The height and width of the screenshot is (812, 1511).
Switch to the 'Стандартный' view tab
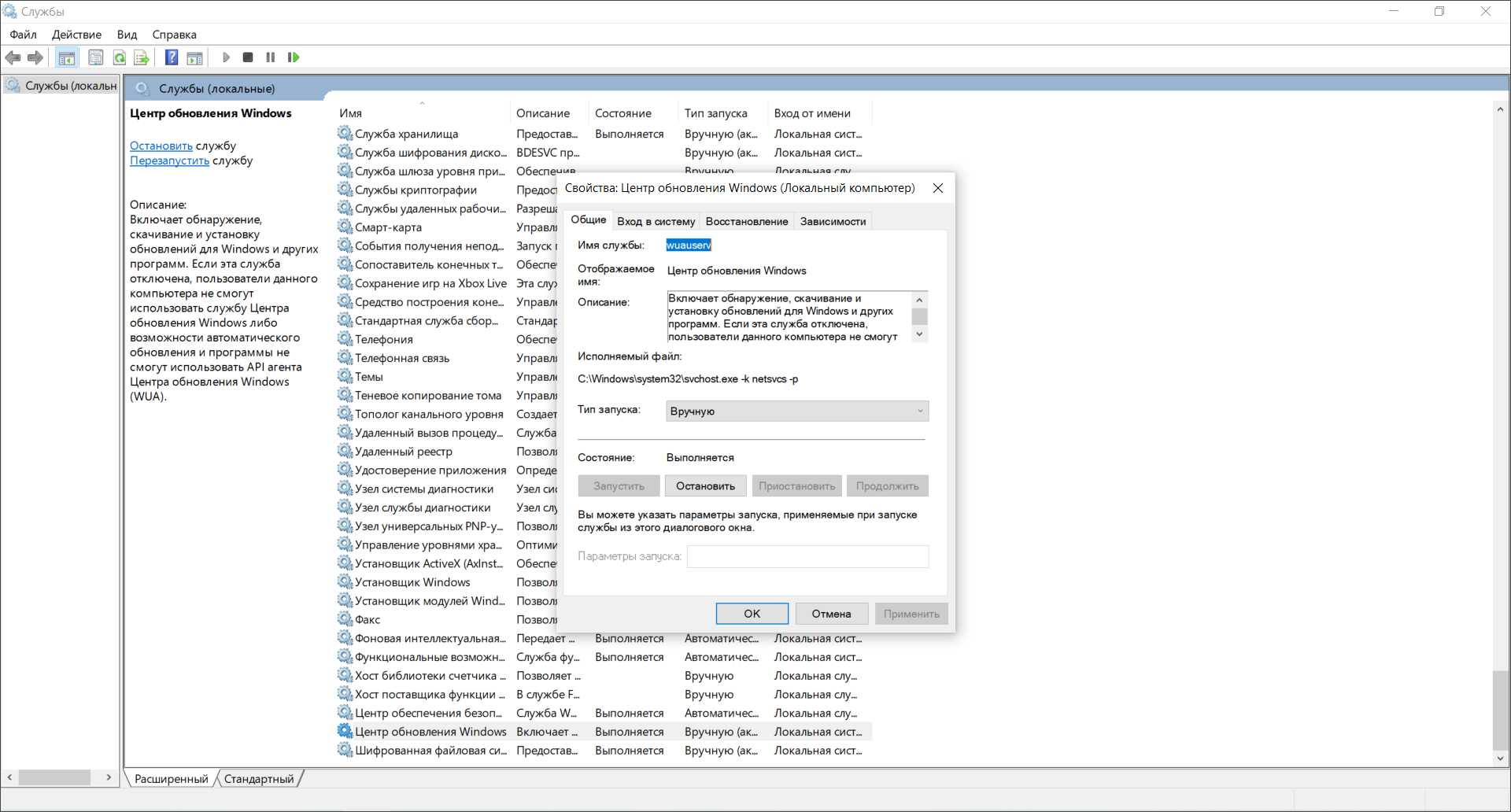(x=259, y=779)
